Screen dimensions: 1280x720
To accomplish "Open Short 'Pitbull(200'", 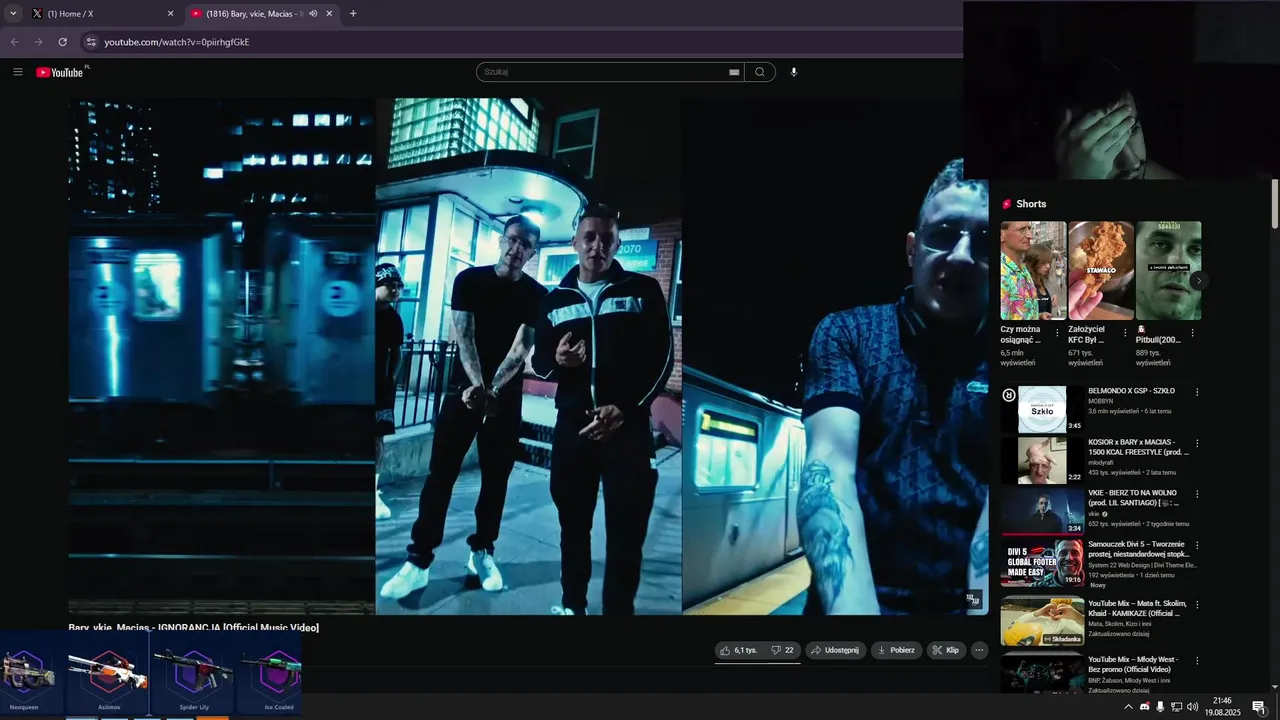I will pyautogui.click(x=1168, y=271).
